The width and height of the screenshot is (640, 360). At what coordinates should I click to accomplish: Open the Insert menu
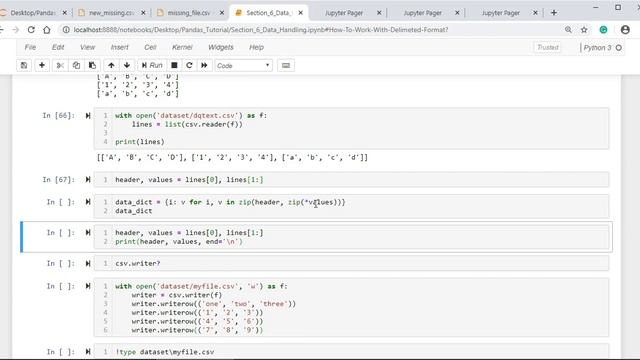pyautogui.click(x=120, y=47)
